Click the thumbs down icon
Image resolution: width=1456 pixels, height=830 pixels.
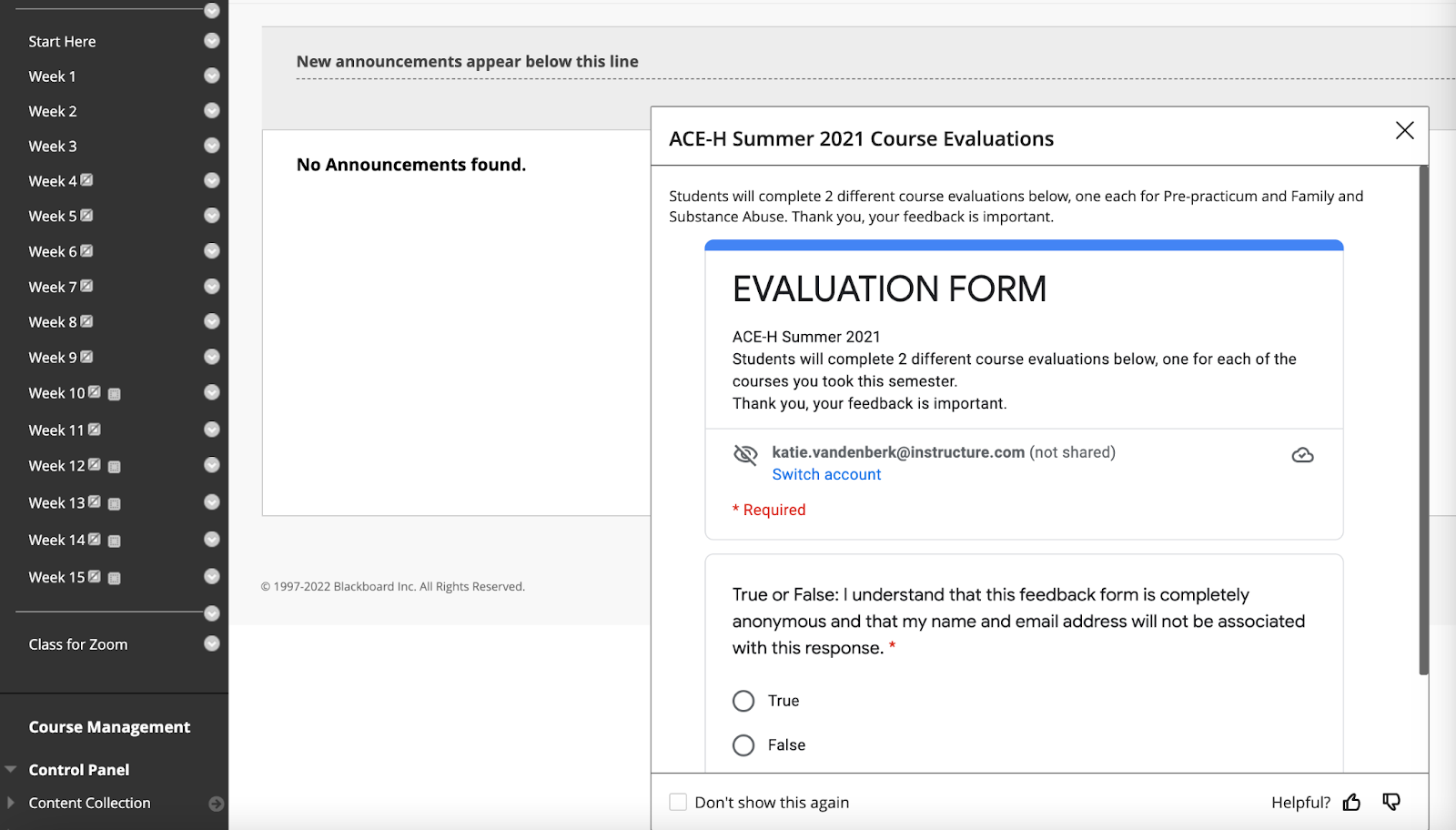[1391, 802]
